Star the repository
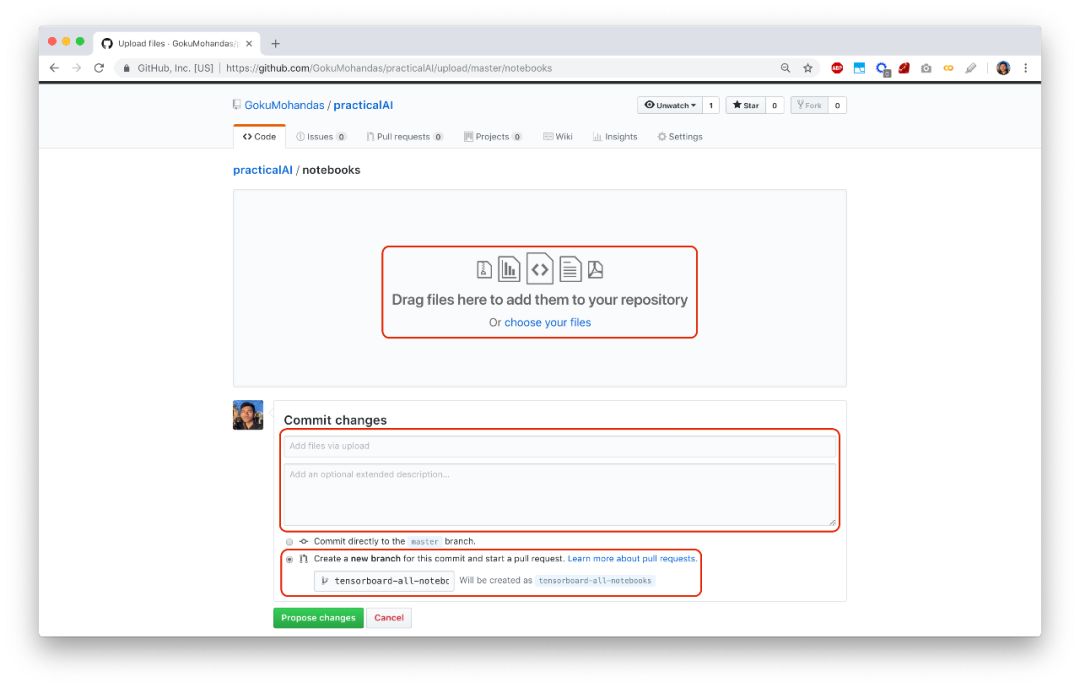This screenshot has height=688, width=1080. [745, 105]
